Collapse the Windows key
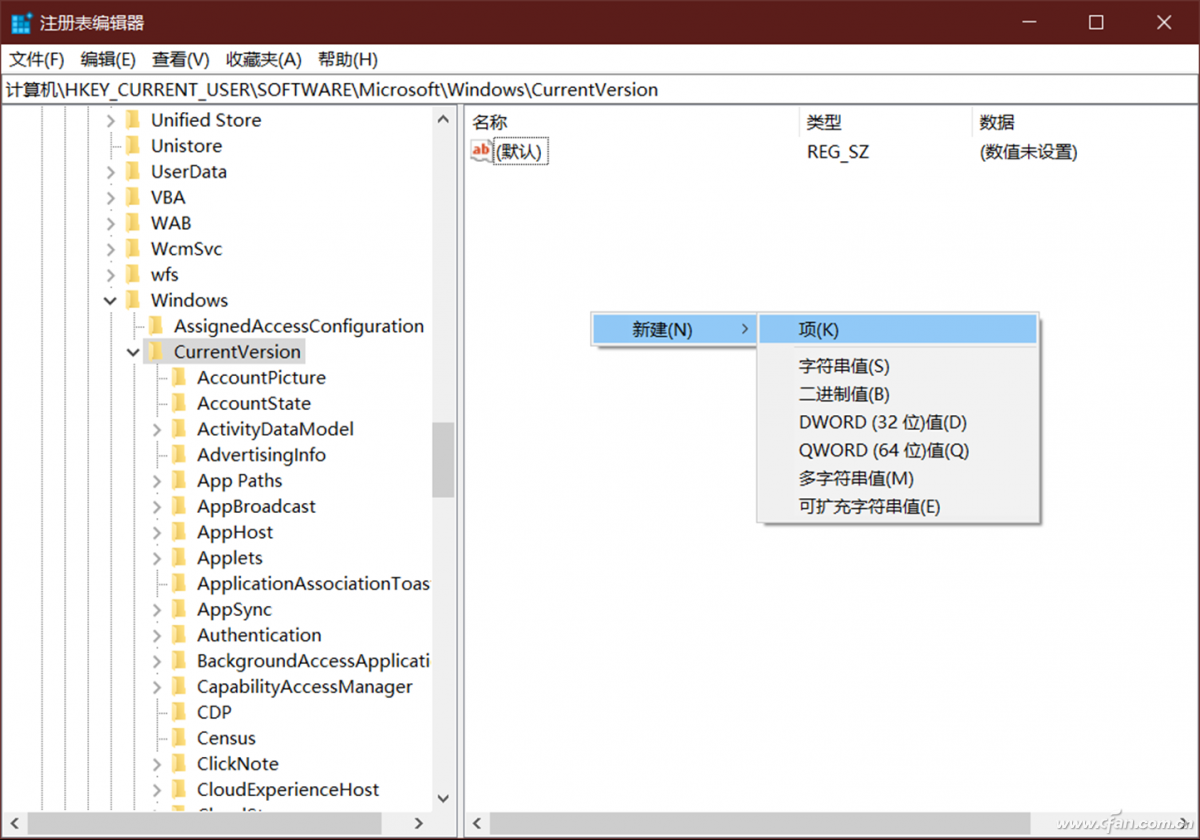The height and width of the screenshot is (840, 1200). 110,301
